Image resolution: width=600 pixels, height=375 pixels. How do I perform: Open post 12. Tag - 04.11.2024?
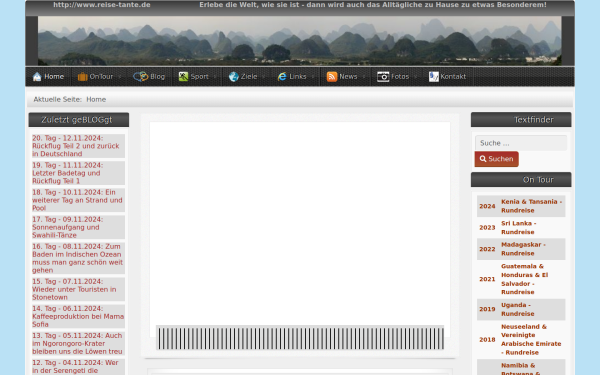(x=78, y=367)
